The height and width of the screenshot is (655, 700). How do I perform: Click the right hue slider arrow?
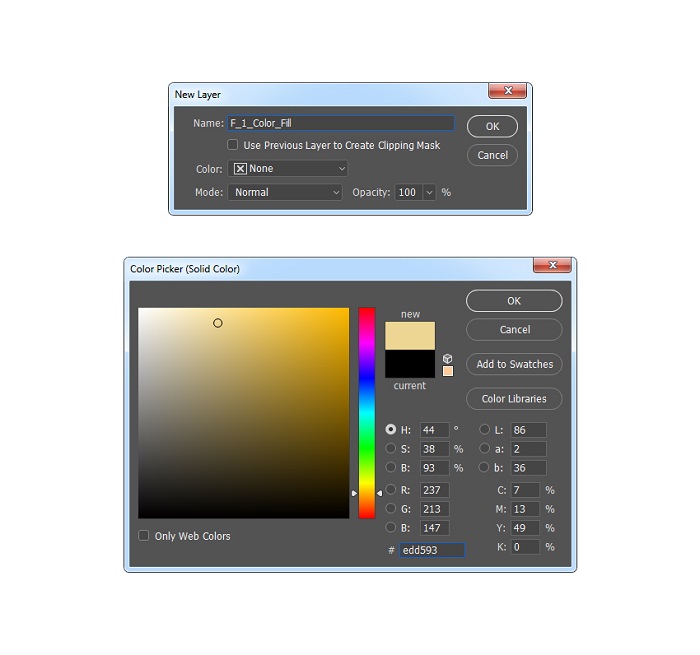tap(379, 493)
